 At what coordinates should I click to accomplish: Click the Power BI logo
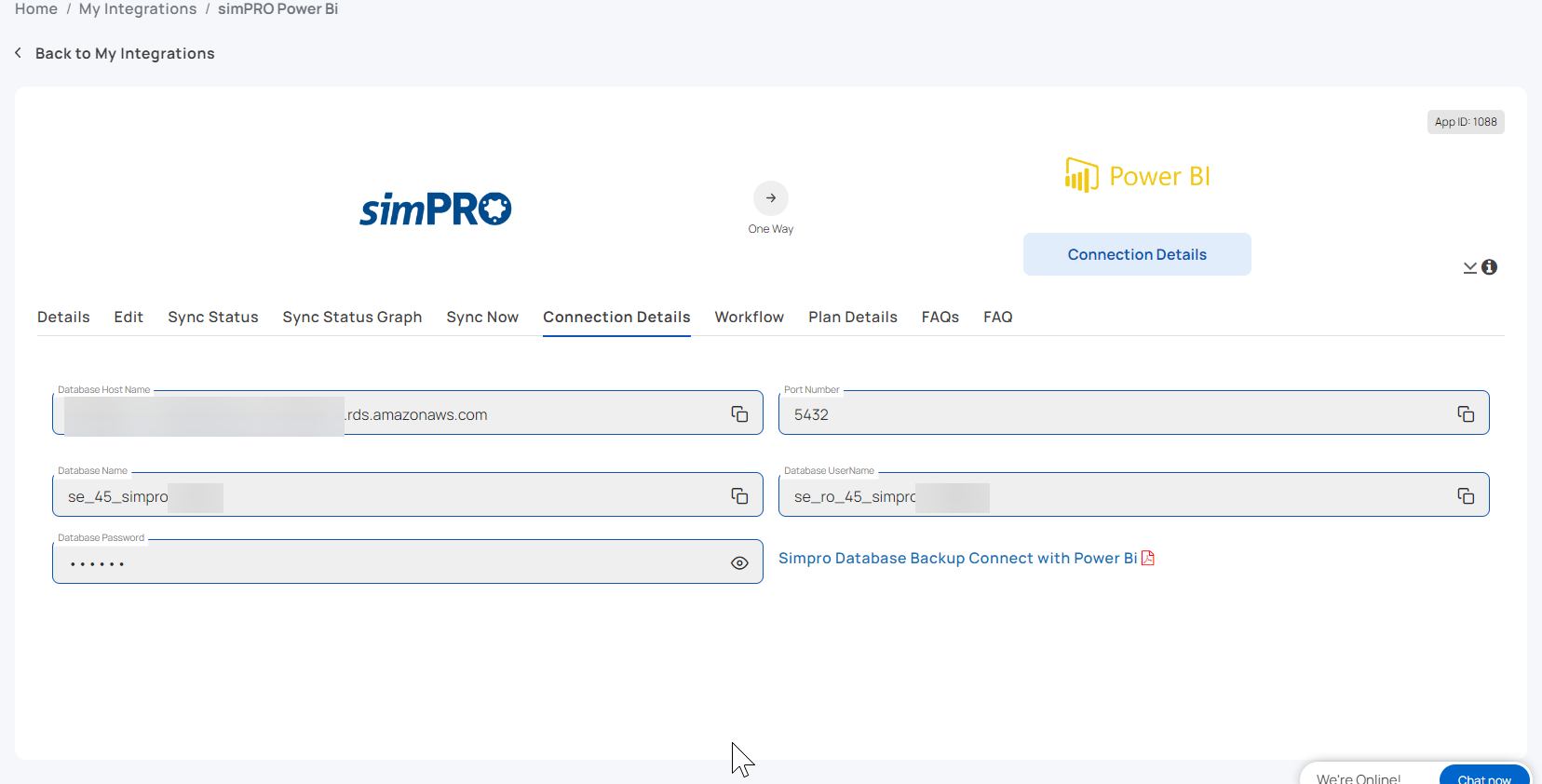(1137, 176)
